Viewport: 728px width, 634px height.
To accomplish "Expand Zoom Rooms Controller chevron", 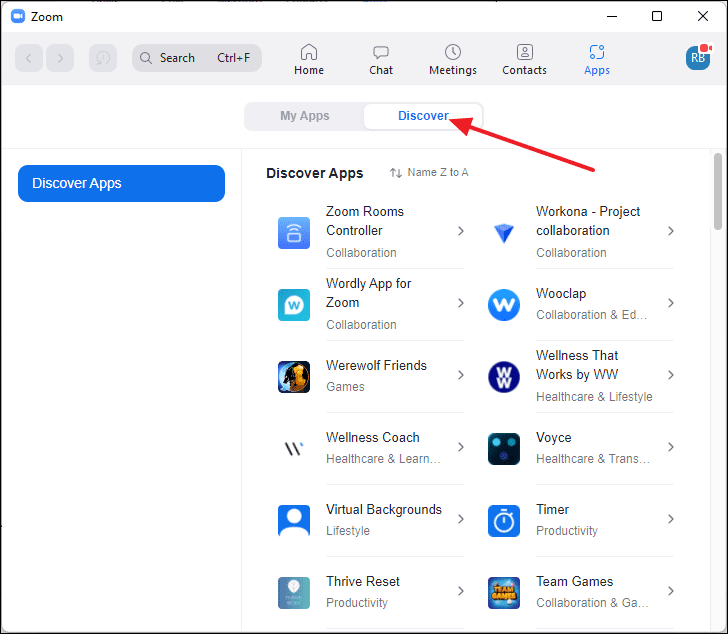I will tap(461, 231).
